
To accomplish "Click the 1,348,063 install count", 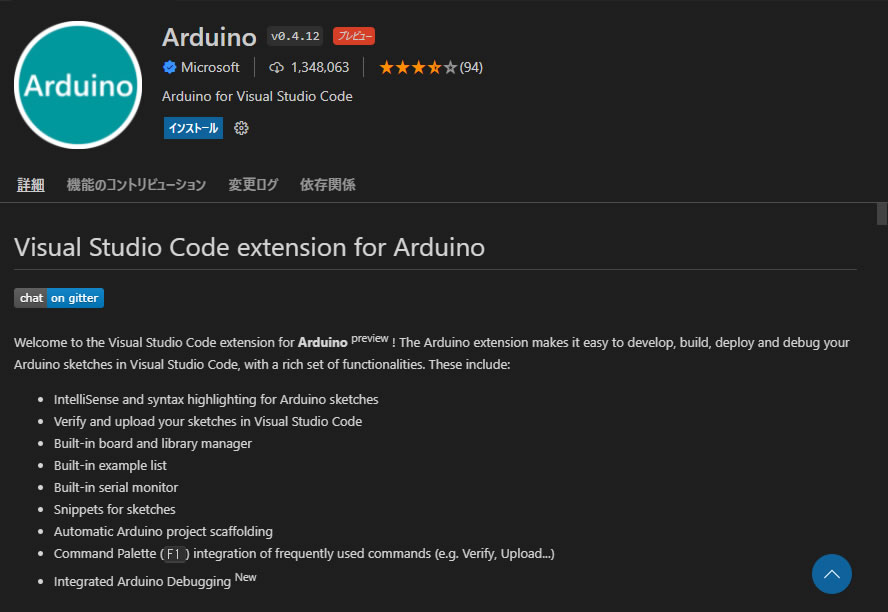I will point(320,67).
